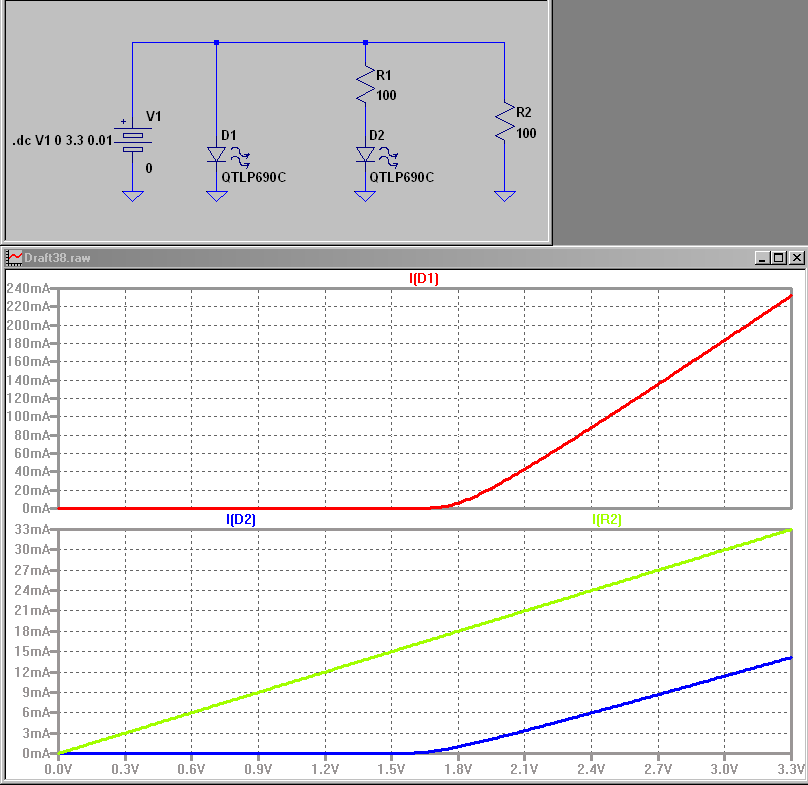The width and height of the screenshot is (808, 785).
Task: Click the I(D1) trace label
Action: [x=424, y=279]
